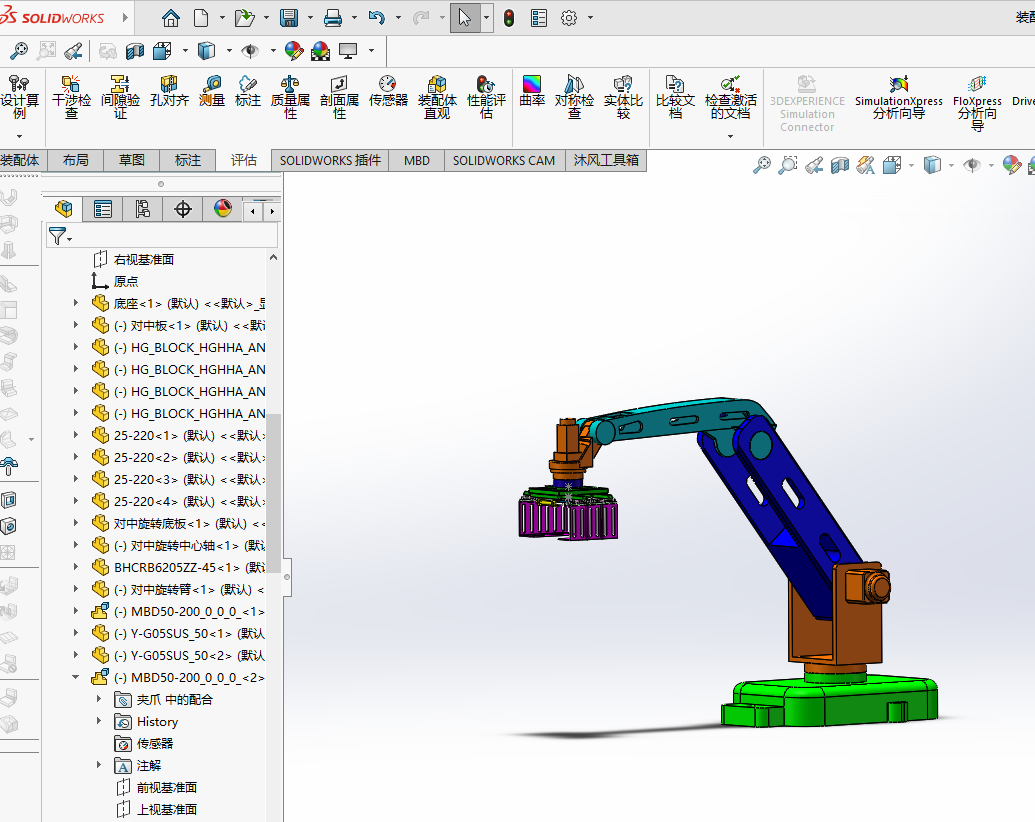Expand the 底座<1> tree node

click(76, 303)
